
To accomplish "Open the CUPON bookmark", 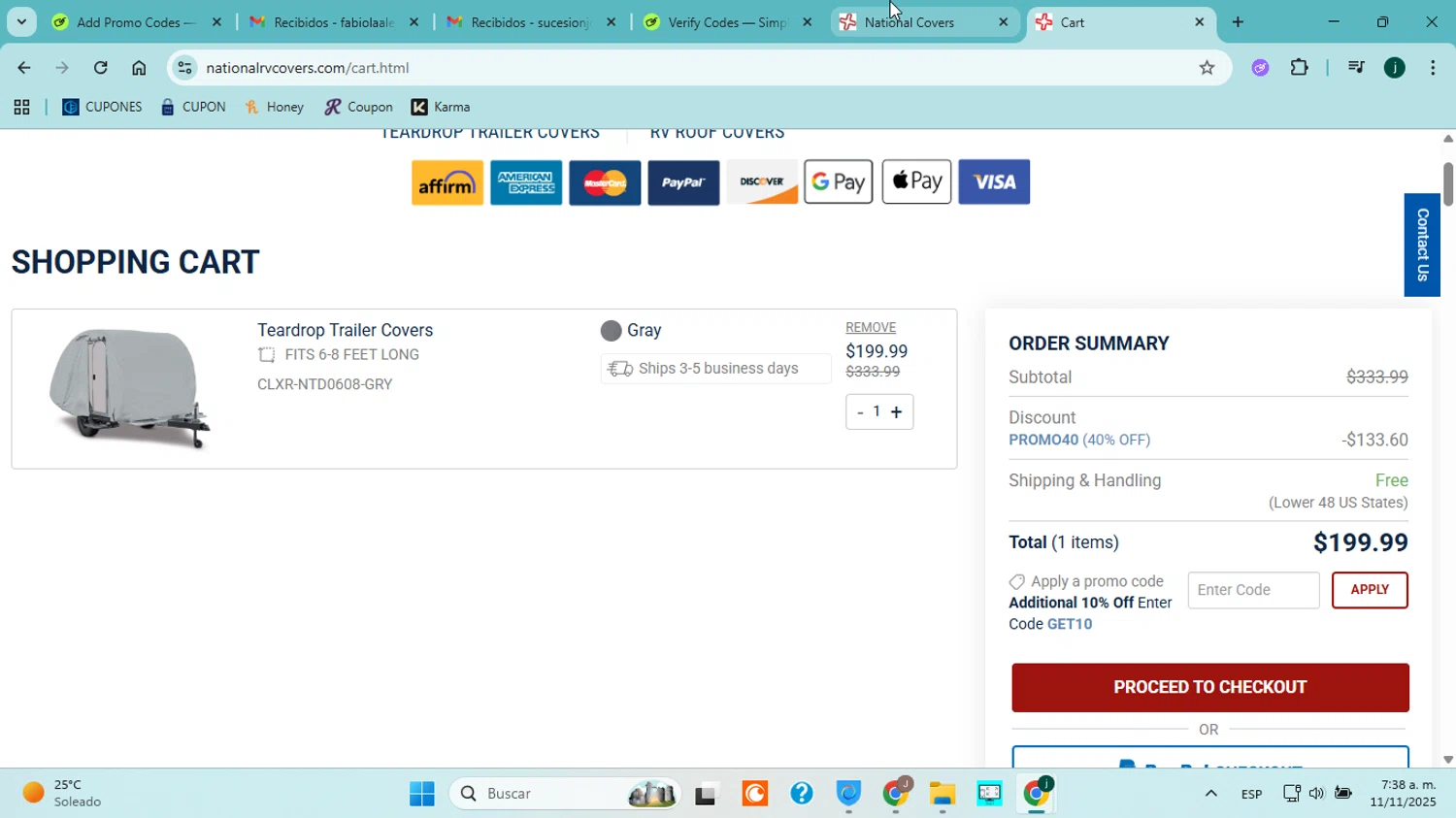I will tap(193, 108).
